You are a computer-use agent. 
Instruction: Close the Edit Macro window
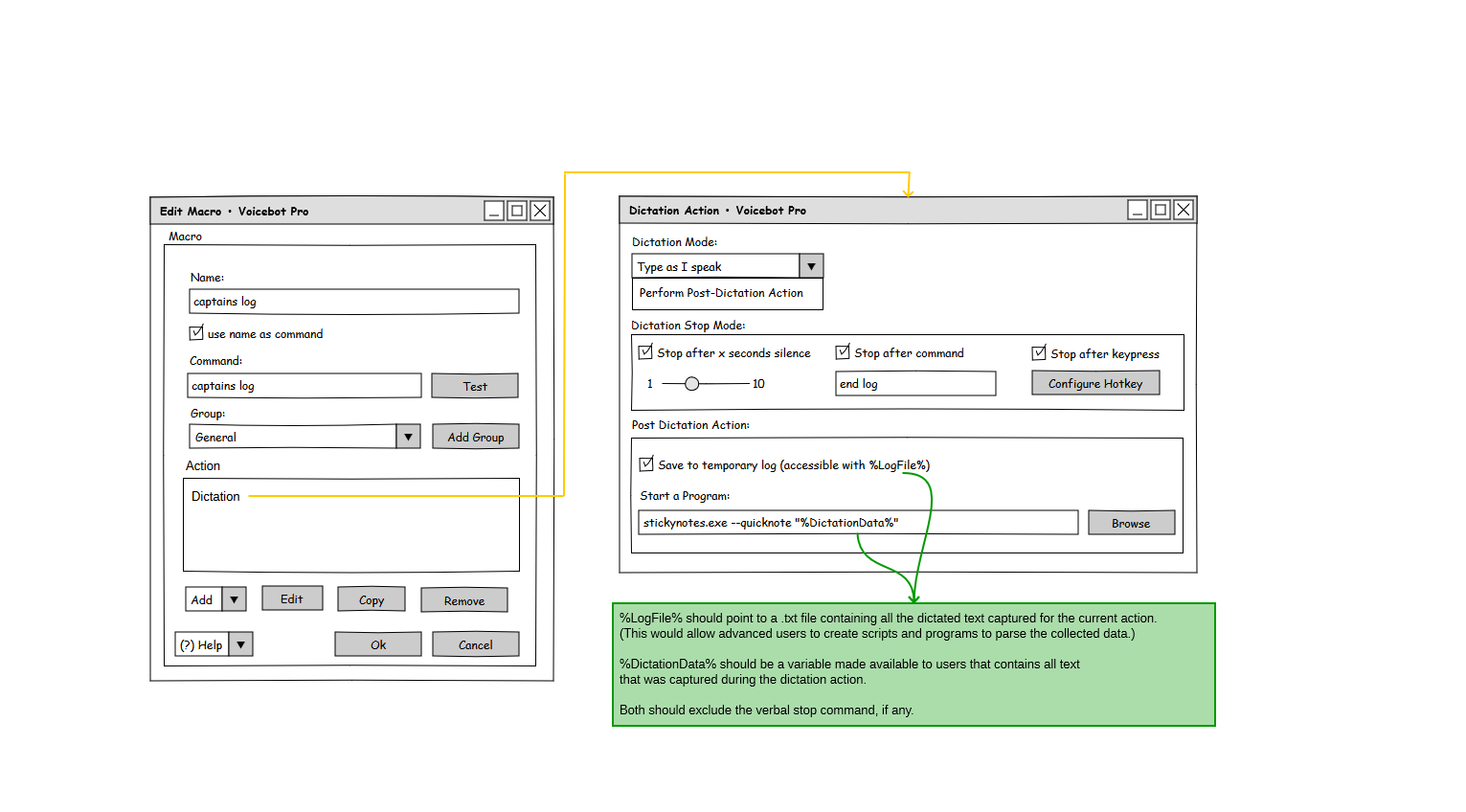point(540,211)
